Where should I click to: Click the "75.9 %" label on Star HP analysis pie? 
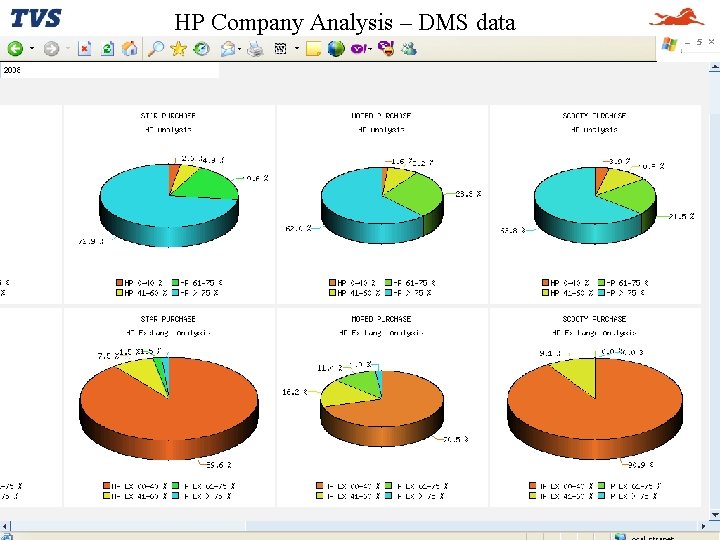pyautogui.click(x=91, y=241)
